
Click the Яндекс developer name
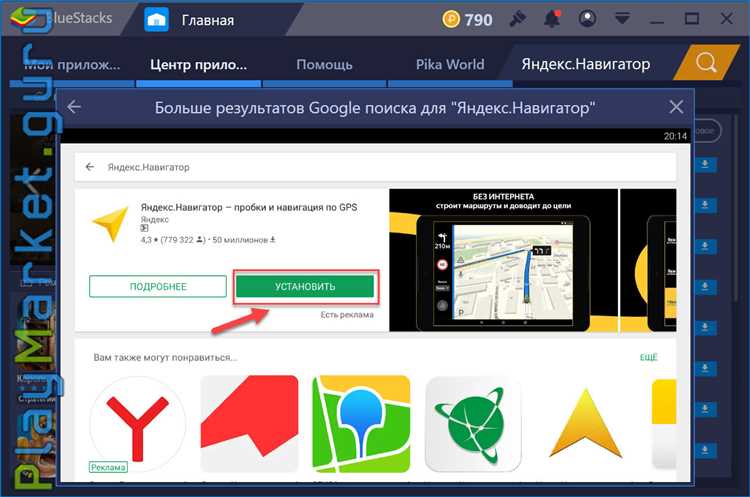tap(154, 220)
